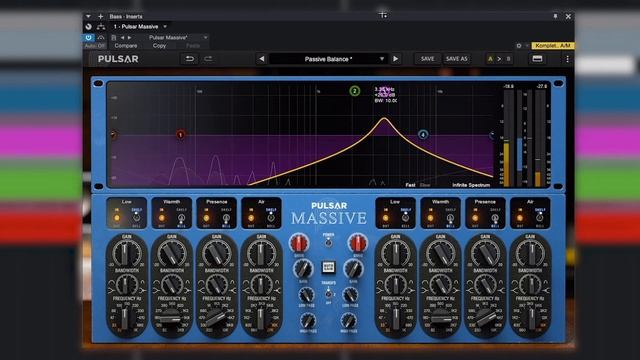This screenshot has width=640, height=360.
Task: Switch right Air band Shelf/Bell switch
Action: click(540, 218)
